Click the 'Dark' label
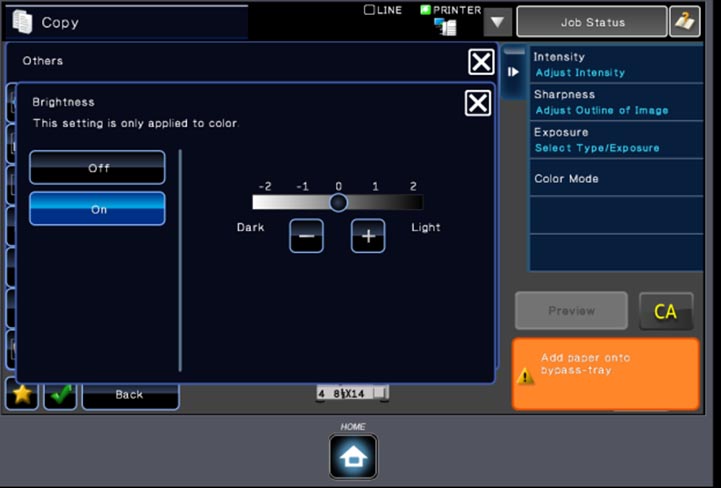This screenshot has height=488, width=721. (x=250, y=227)
